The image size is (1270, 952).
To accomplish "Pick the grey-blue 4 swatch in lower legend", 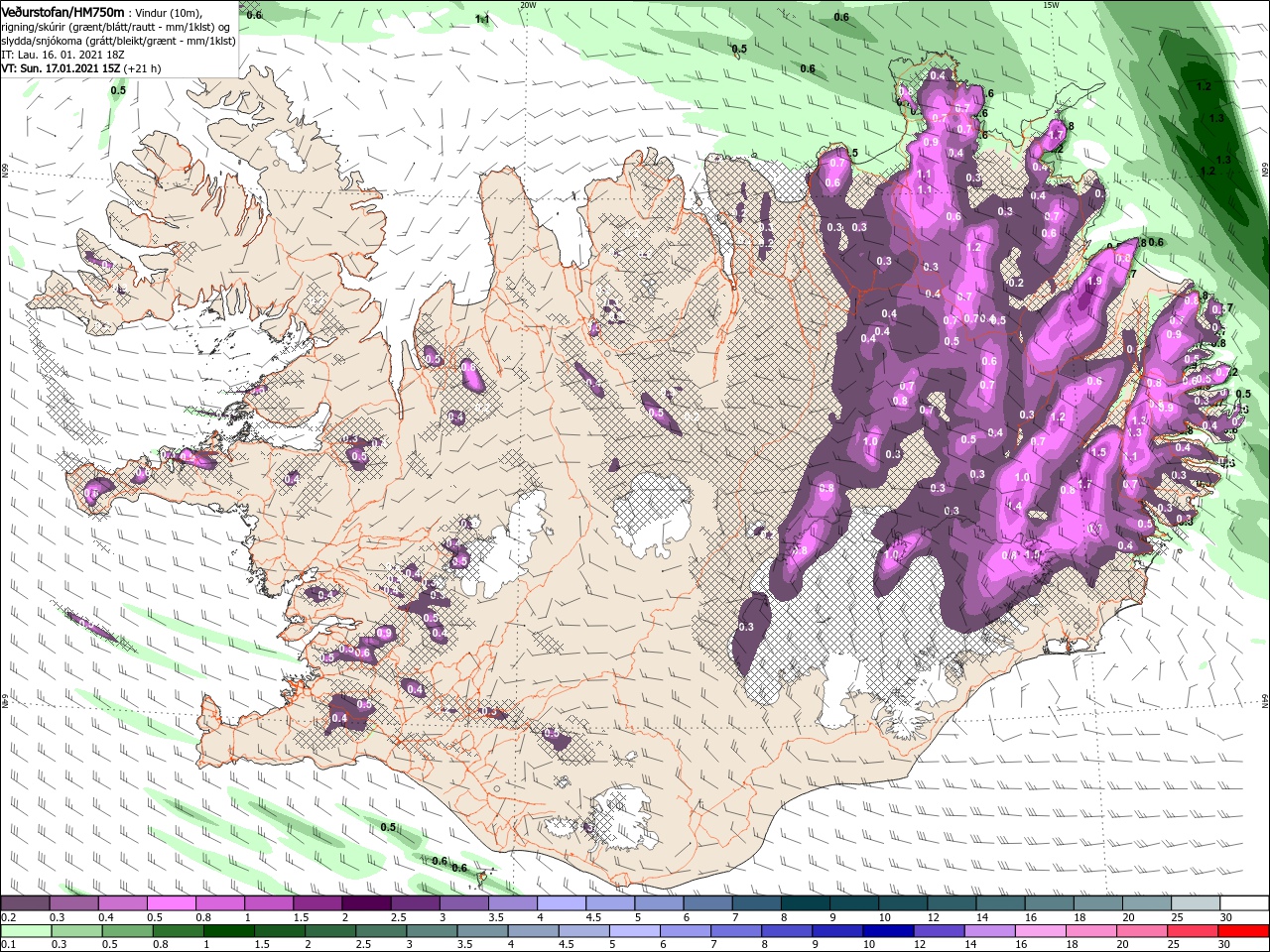I will click(534, 931).
